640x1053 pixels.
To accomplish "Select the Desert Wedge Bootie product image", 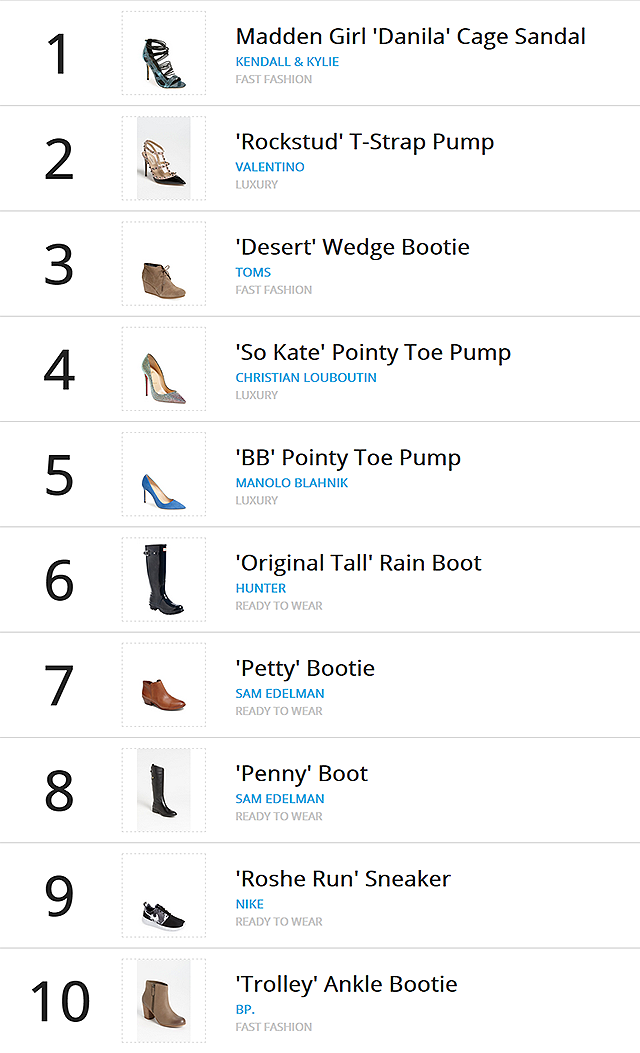I will pos(164,264).
